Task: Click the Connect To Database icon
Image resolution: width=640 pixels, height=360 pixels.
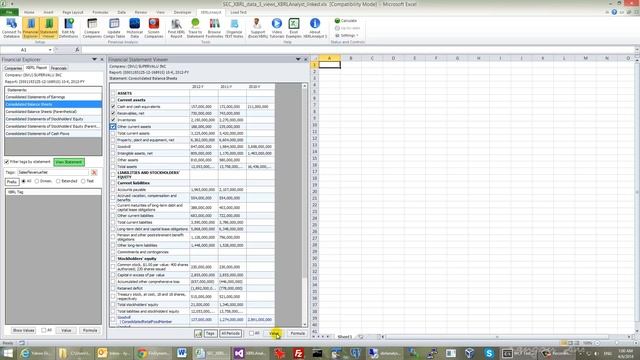Action: click(x=11, y=28)
